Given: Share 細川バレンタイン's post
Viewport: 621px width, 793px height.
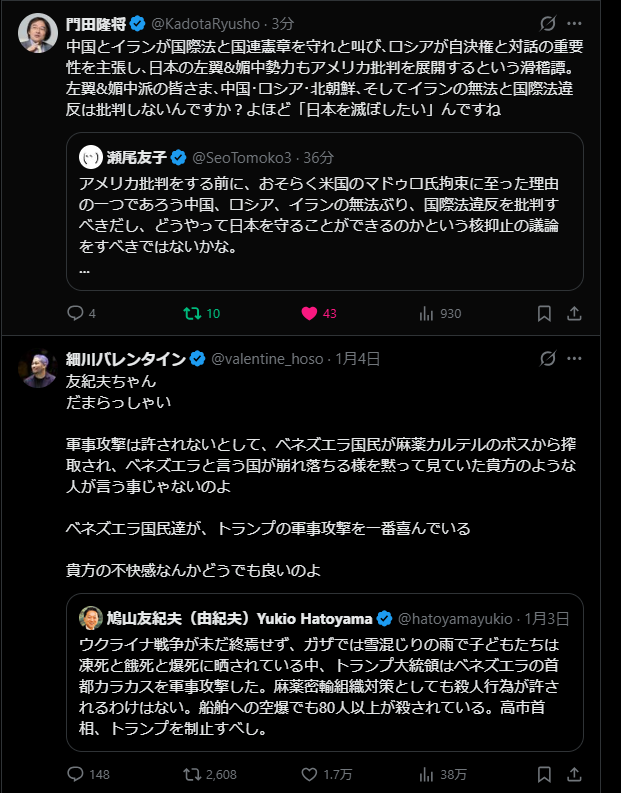Looking at the screenshot, I should click(575, 773).
